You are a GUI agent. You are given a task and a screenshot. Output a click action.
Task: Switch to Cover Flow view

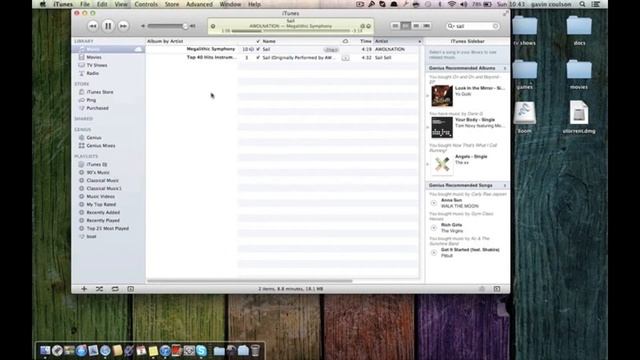click(x=426, y=26)
